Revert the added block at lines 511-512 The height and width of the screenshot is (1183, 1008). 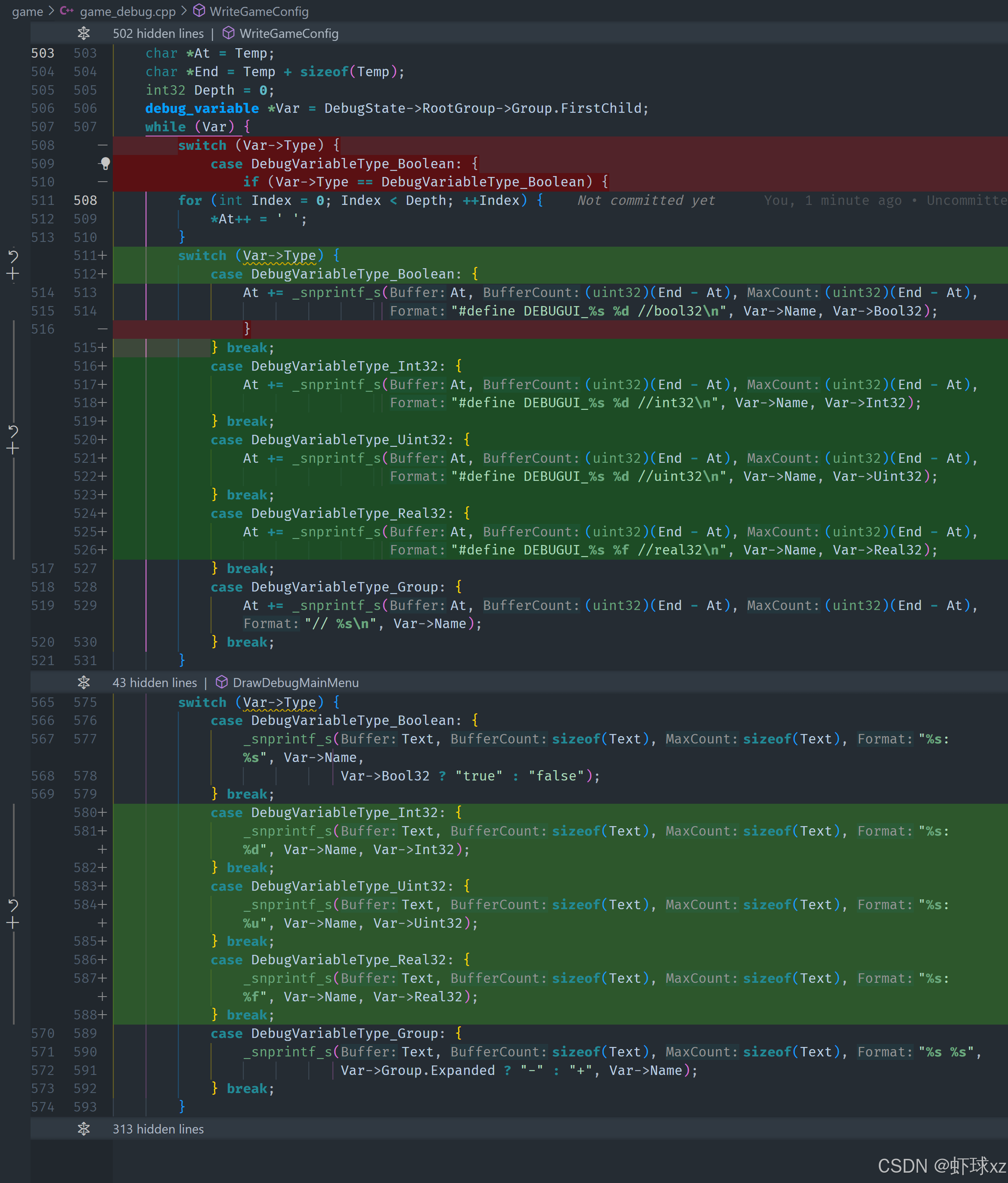pos(13,256)
